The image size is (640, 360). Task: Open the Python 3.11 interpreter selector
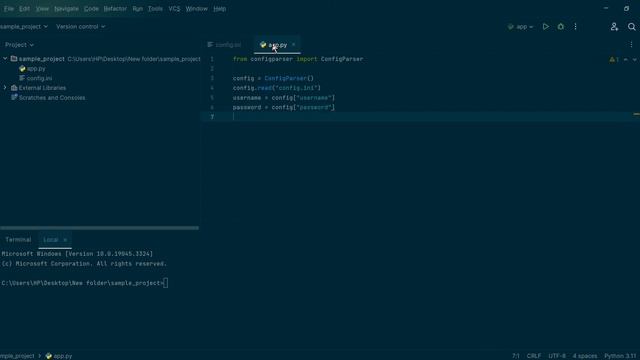pyautogui.click(x=620, y=356)
